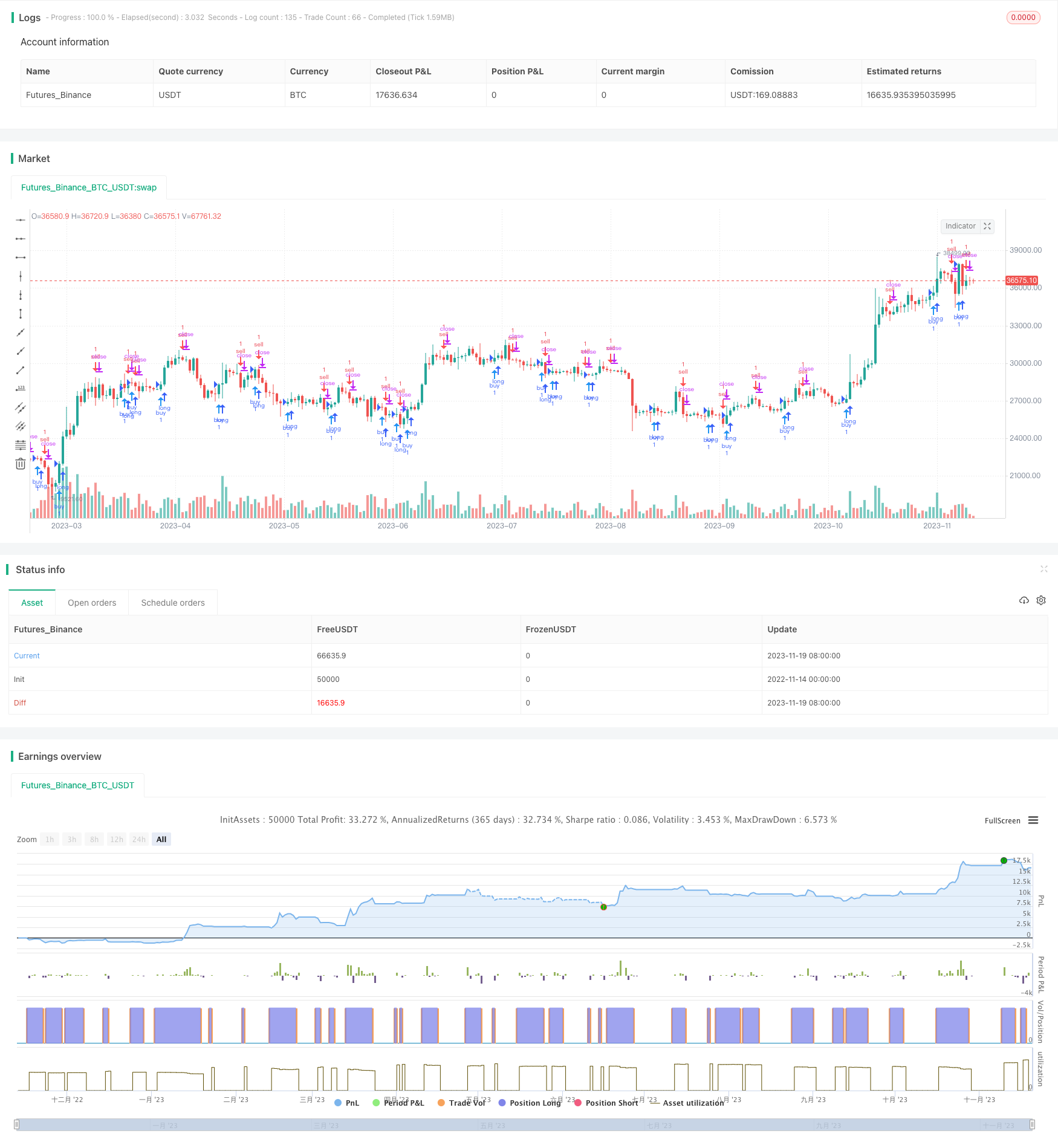Select the parallel channel line tool
Screen dimensions: 1058x1148
[x=21, y=407]
